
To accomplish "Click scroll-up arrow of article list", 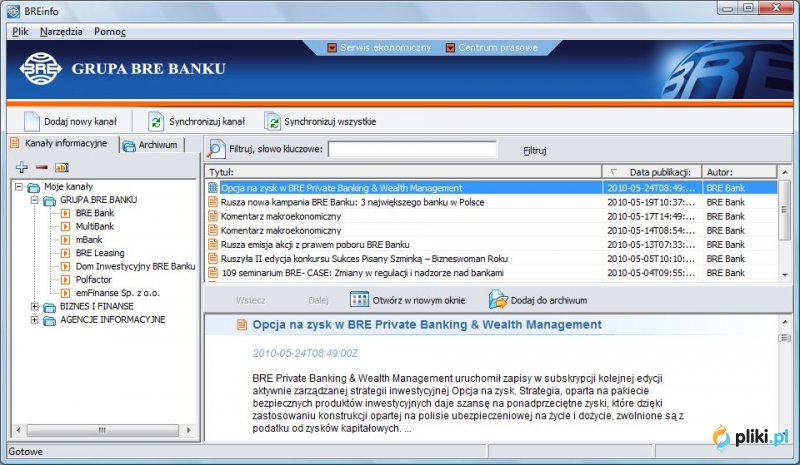I will (x=785, y=172).
